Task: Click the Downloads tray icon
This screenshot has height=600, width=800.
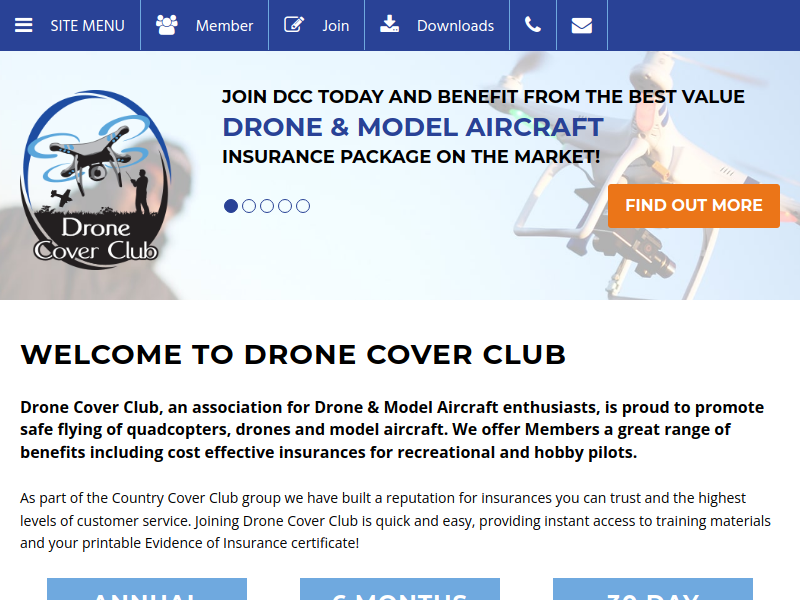Action: 389,24
